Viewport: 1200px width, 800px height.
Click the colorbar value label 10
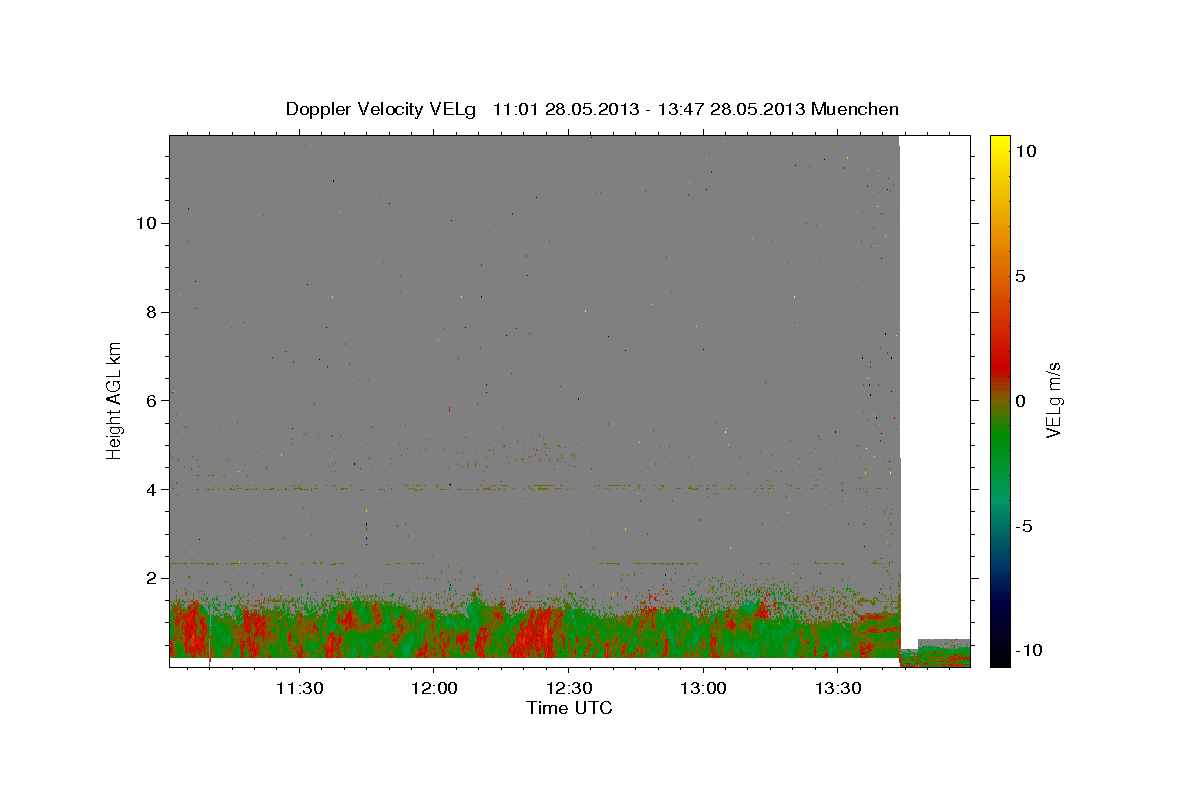pyautogui.click(x=1025, y=150)
